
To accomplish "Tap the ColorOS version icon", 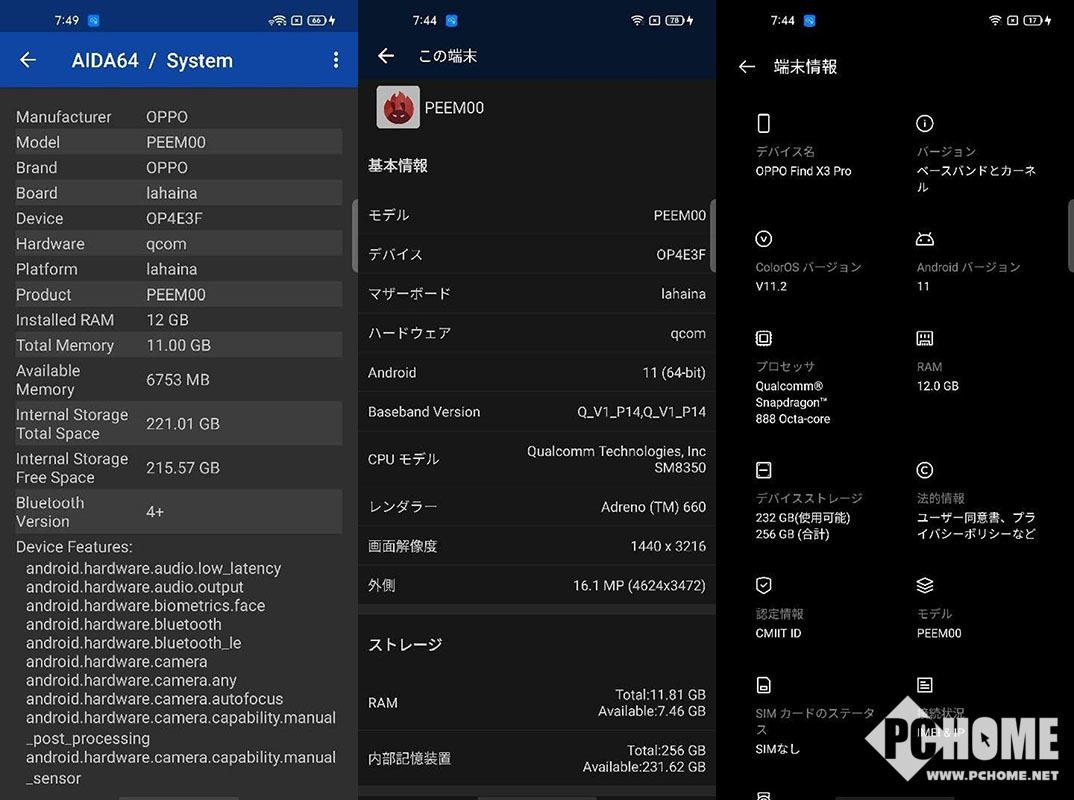I will (764, 239).
